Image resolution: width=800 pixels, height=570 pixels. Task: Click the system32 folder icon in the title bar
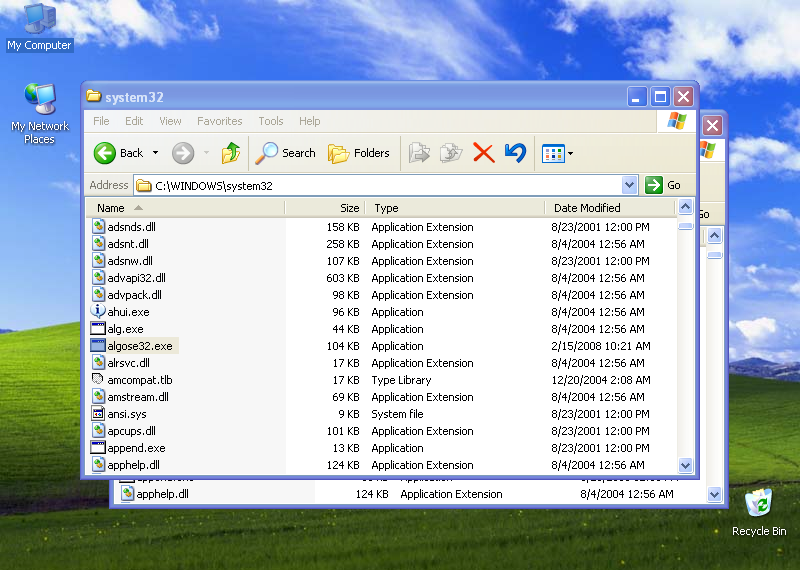coord(93,96)
